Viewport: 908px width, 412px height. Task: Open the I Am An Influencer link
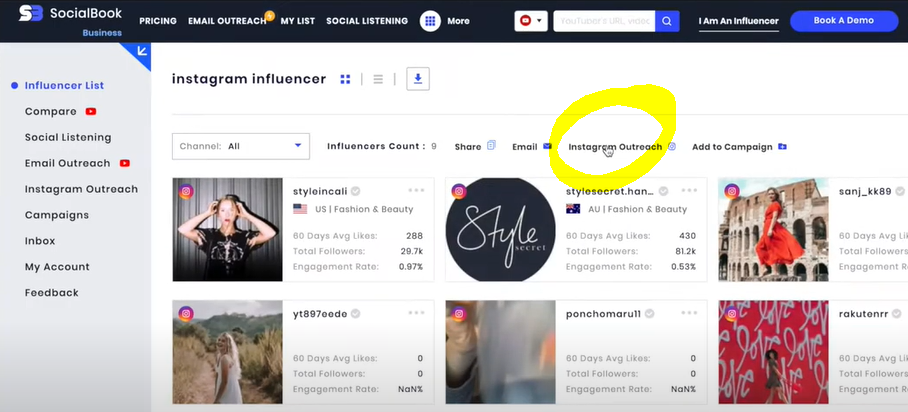pos(738,21)
